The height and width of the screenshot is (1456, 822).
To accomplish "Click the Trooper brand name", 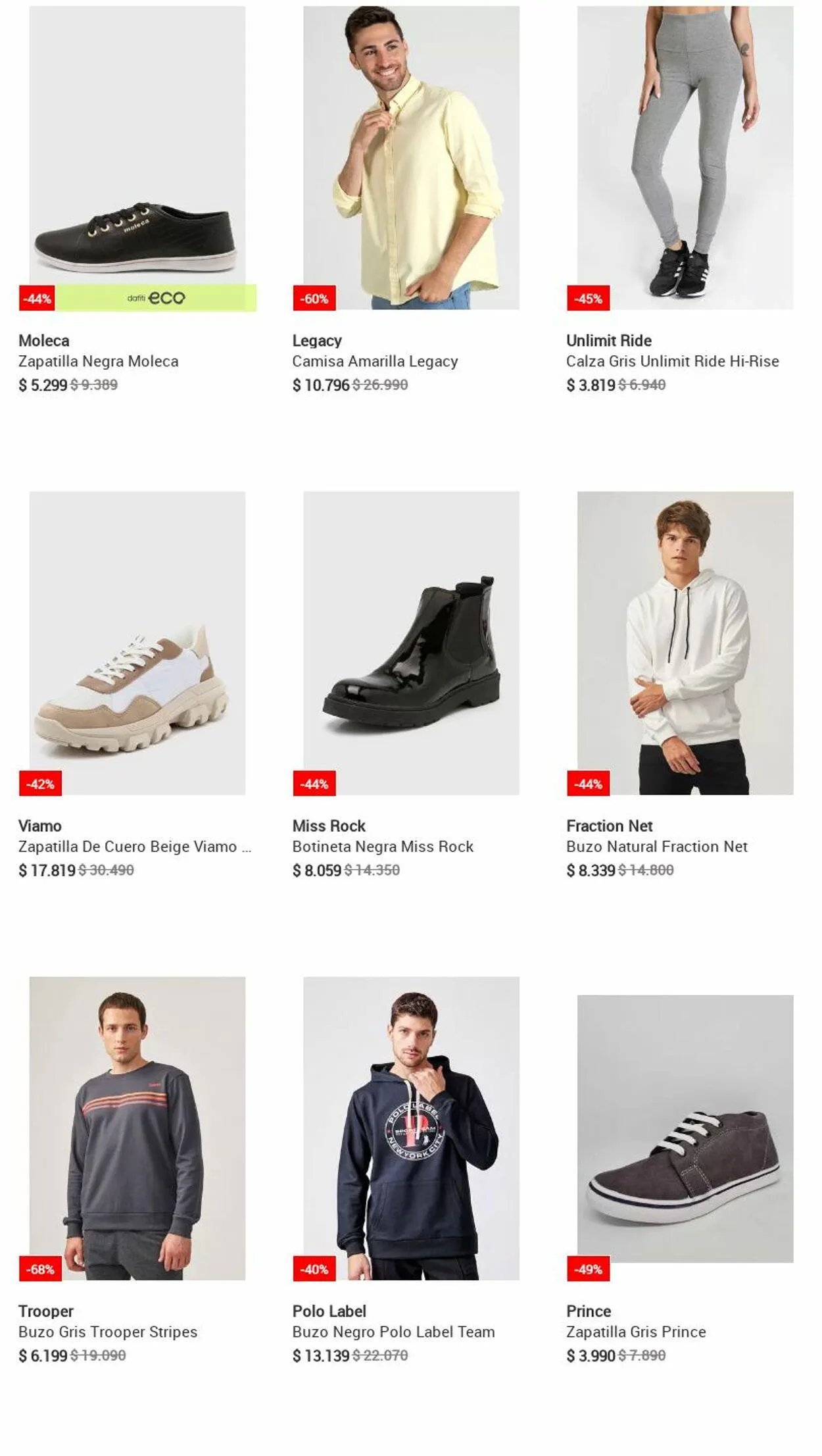I will 46,1311.
